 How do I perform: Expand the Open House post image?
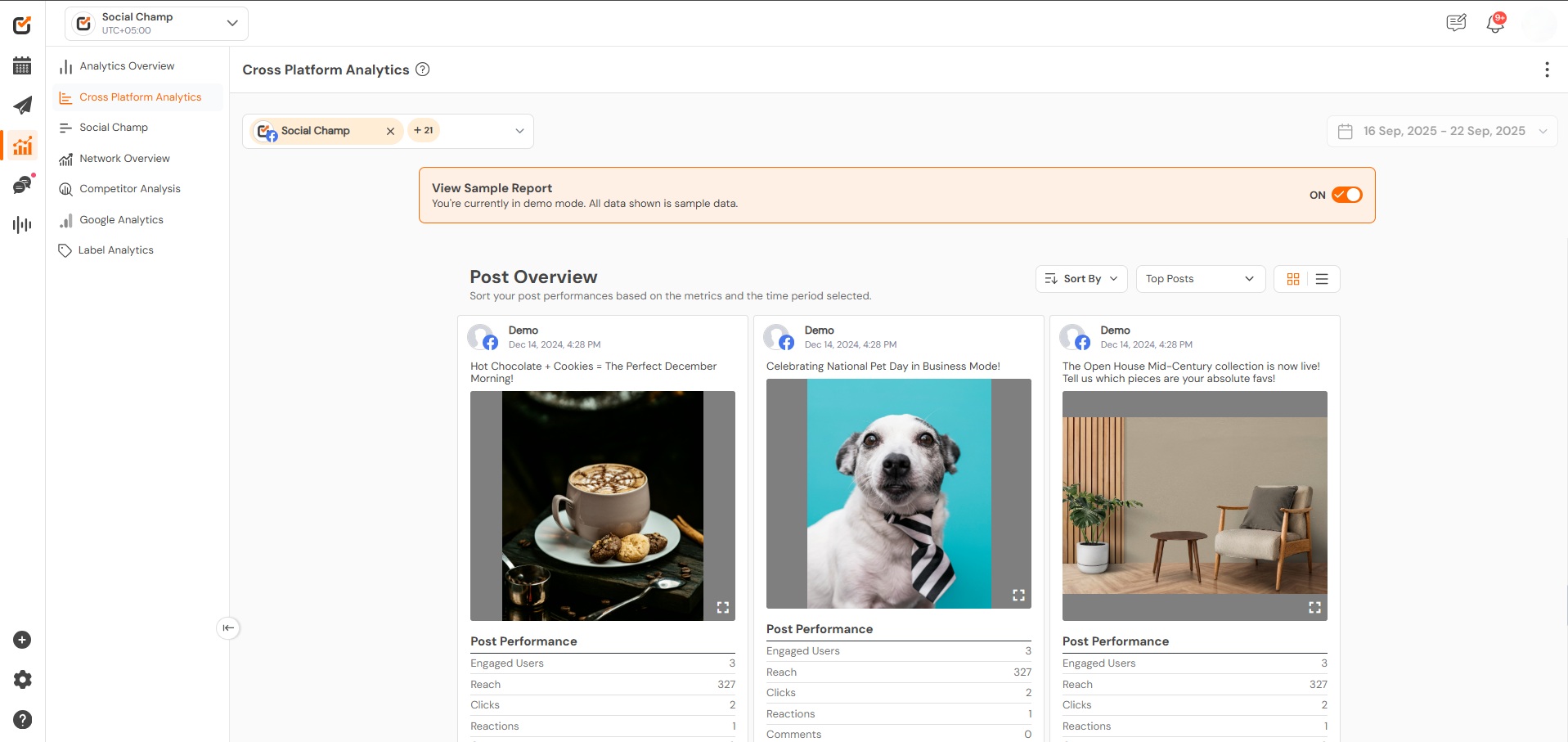click(x=1314, y=607)
